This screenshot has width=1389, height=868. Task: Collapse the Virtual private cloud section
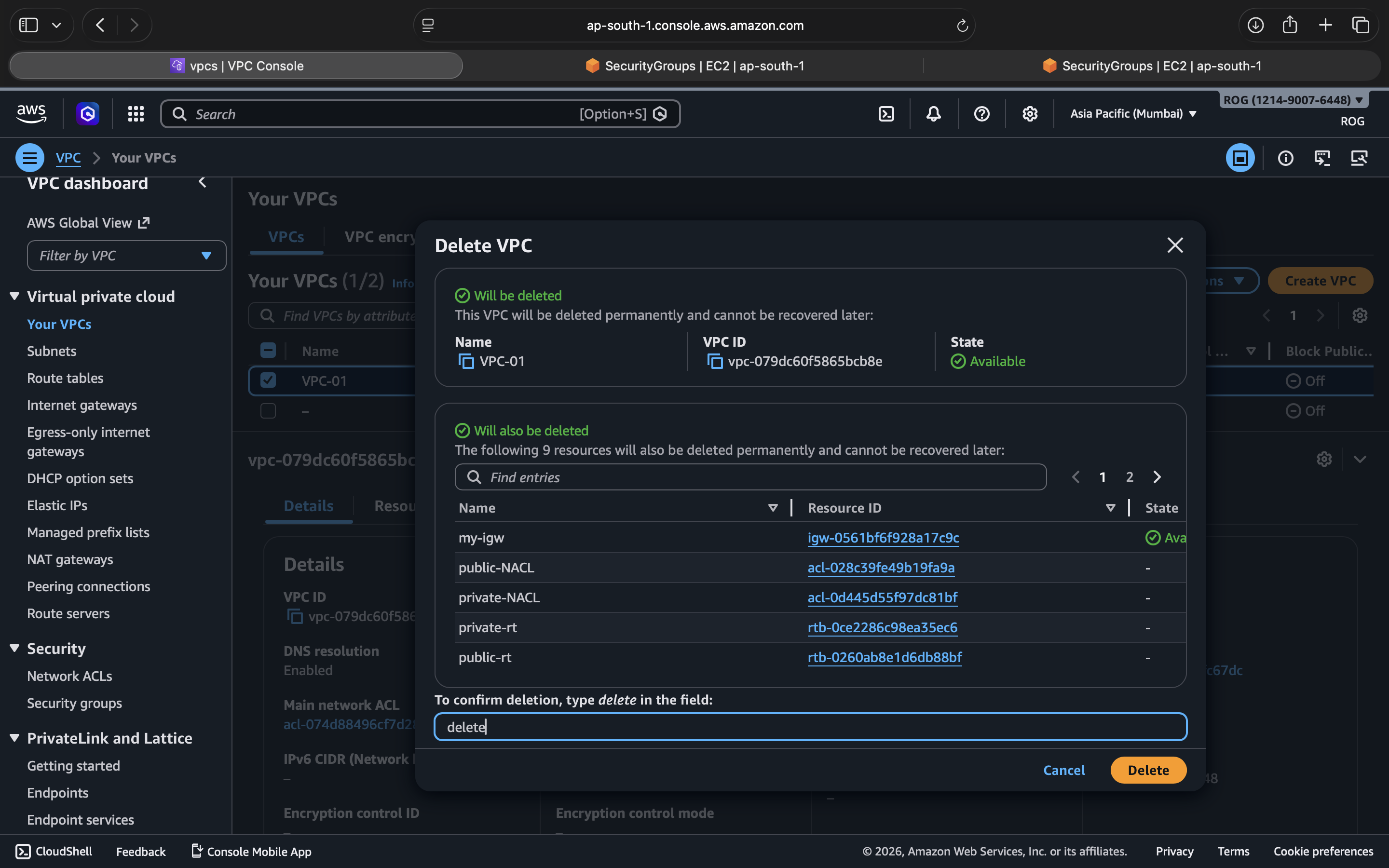(x=15, y=296)
